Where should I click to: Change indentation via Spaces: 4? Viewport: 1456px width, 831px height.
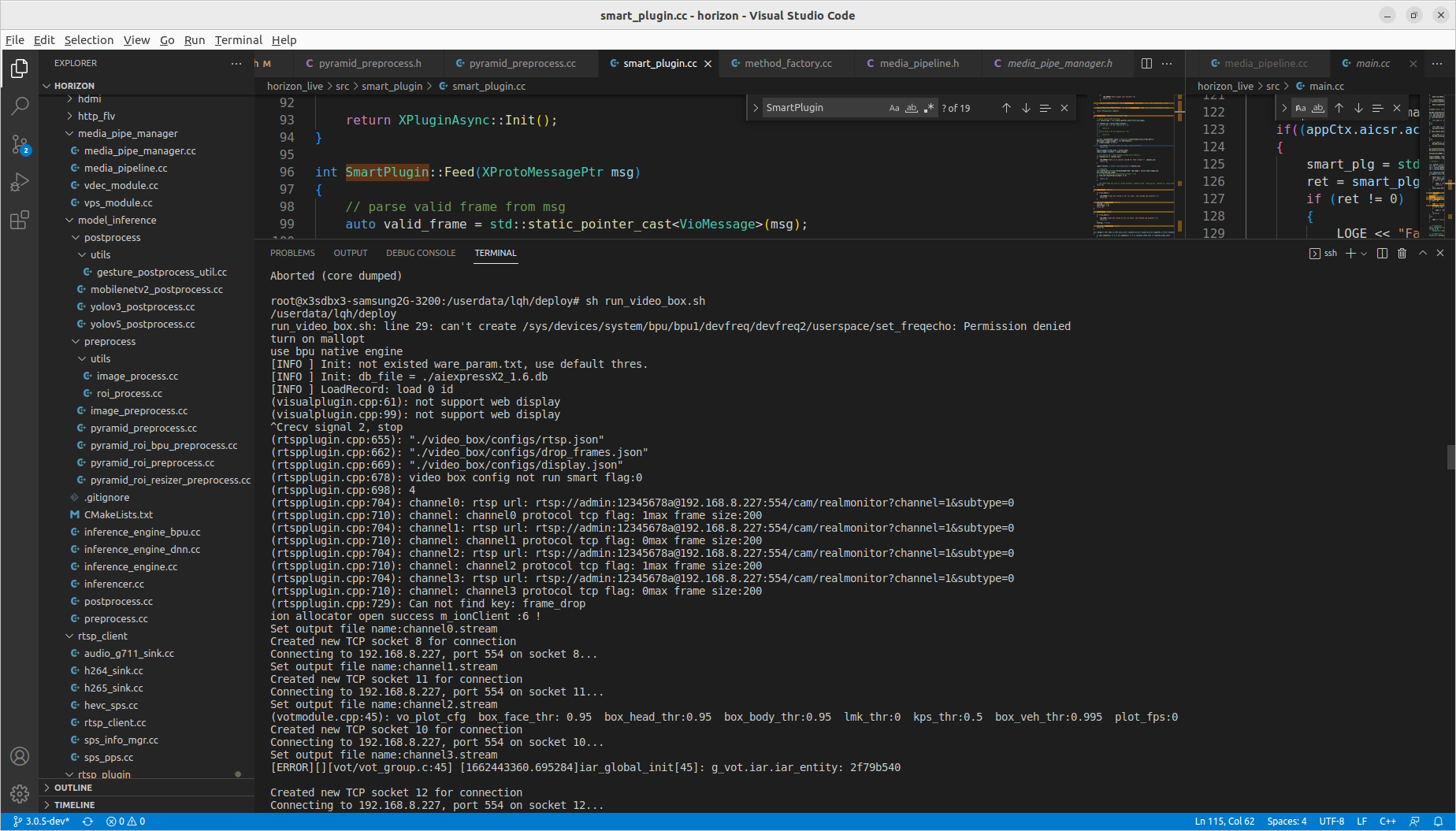coord(1287,822)
